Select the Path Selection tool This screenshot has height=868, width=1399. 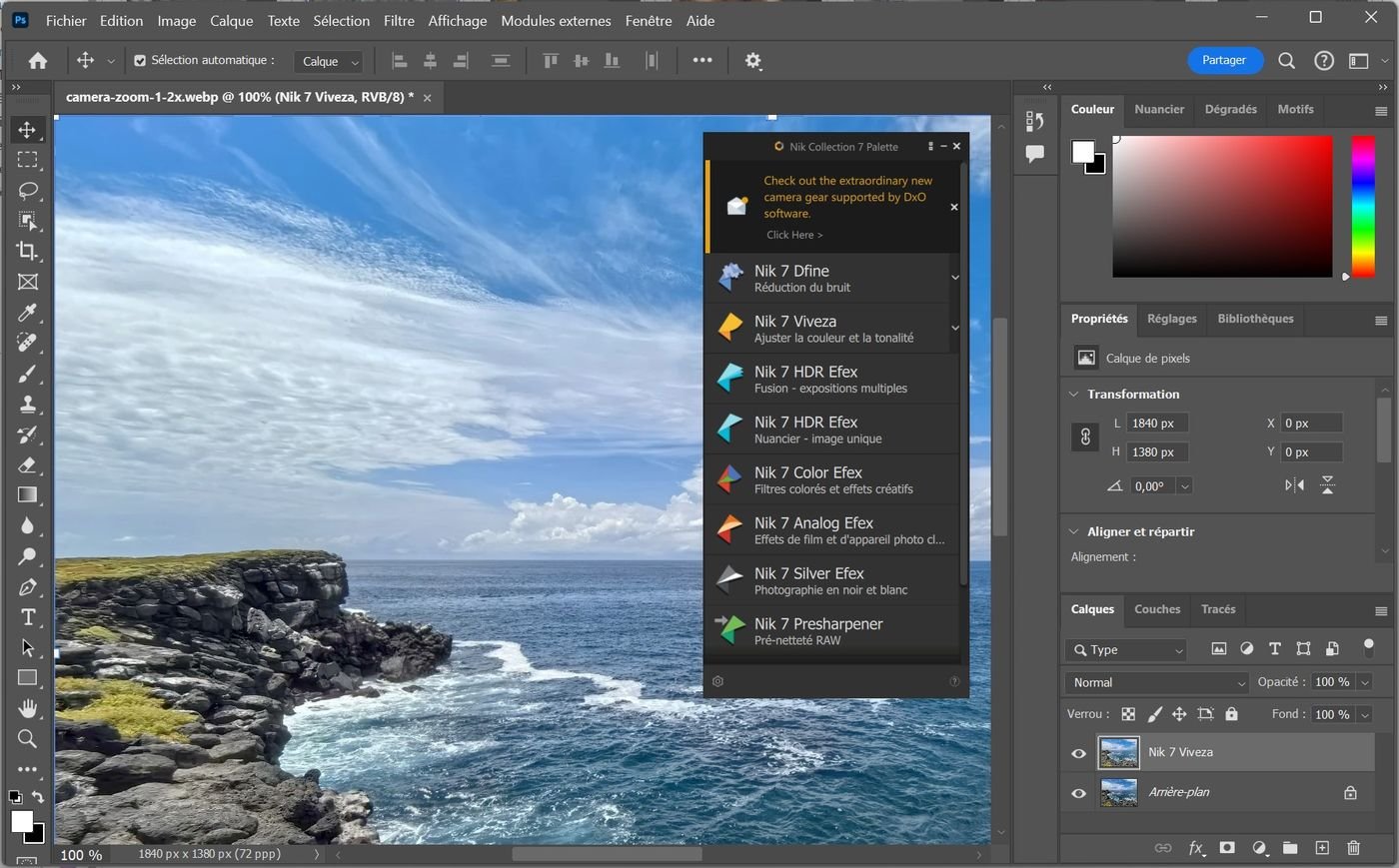28,647
